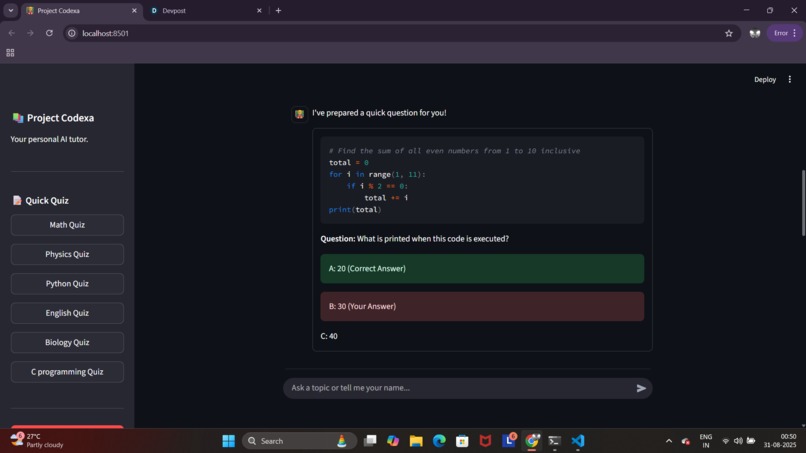Click the Quick Quiz heading

(x=47, y=201)
